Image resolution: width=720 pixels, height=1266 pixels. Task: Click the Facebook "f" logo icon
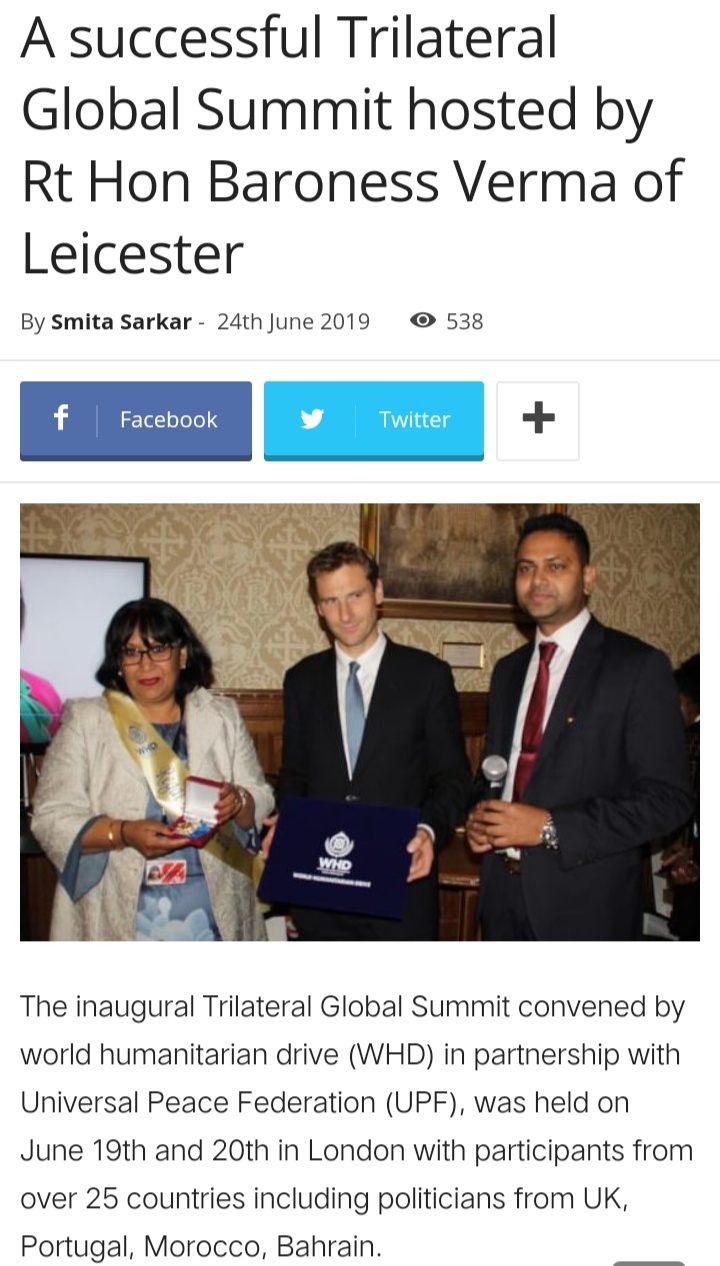coord(60,419)
